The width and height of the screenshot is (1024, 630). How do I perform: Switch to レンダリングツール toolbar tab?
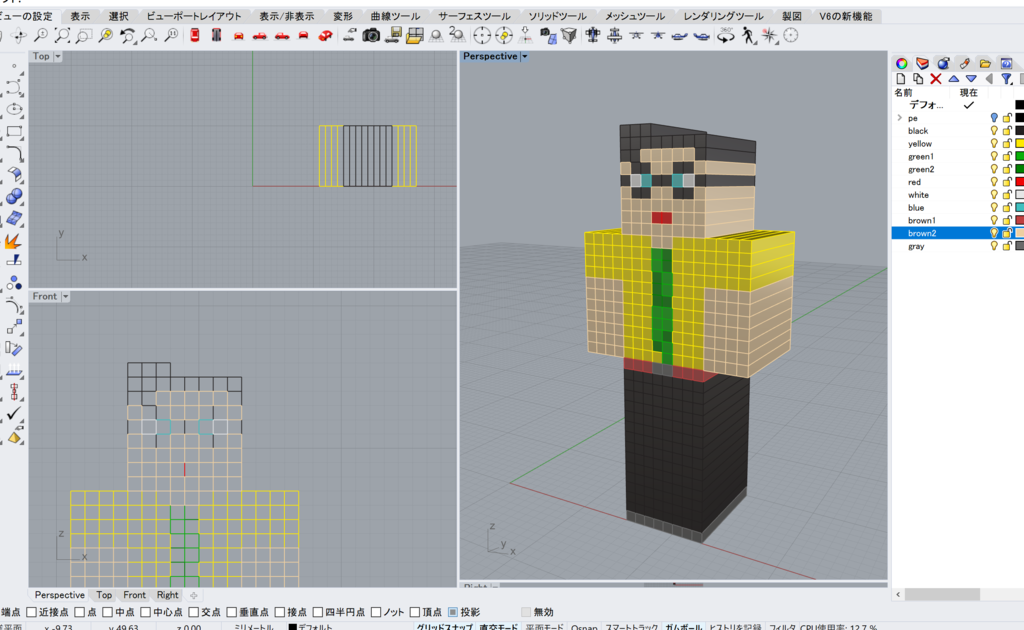[724, 16]
